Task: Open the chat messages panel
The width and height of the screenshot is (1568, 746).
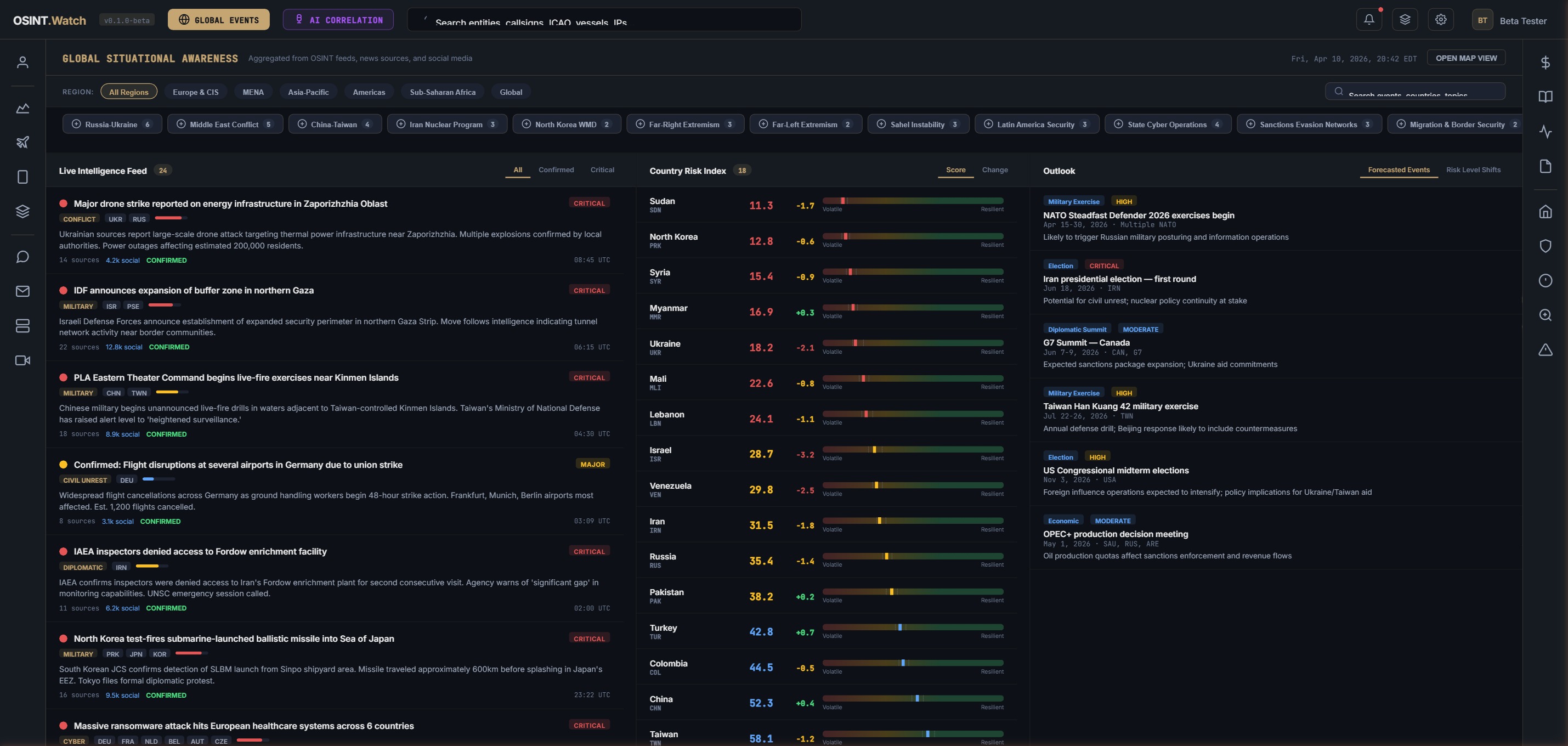Action: click(x=22, y=256)
